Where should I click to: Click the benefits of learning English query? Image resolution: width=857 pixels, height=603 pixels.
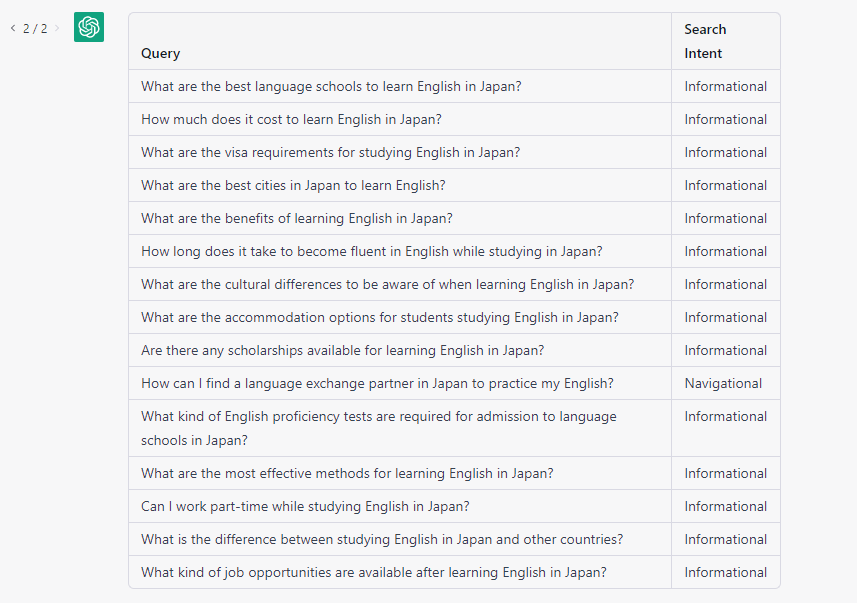click(x=297, y=218)
